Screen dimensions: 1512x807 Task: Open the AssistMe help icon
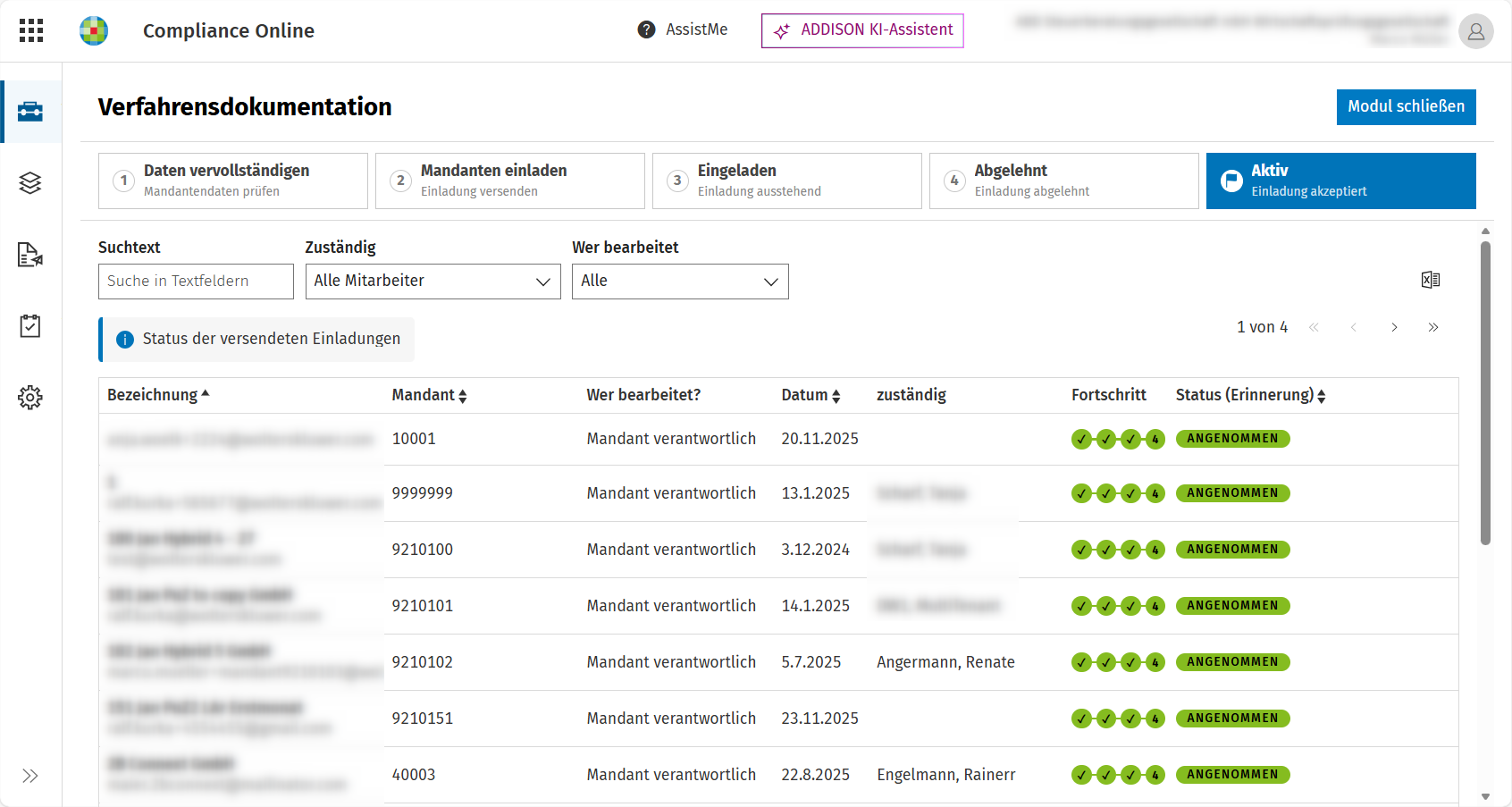click(x=646, y=29)
